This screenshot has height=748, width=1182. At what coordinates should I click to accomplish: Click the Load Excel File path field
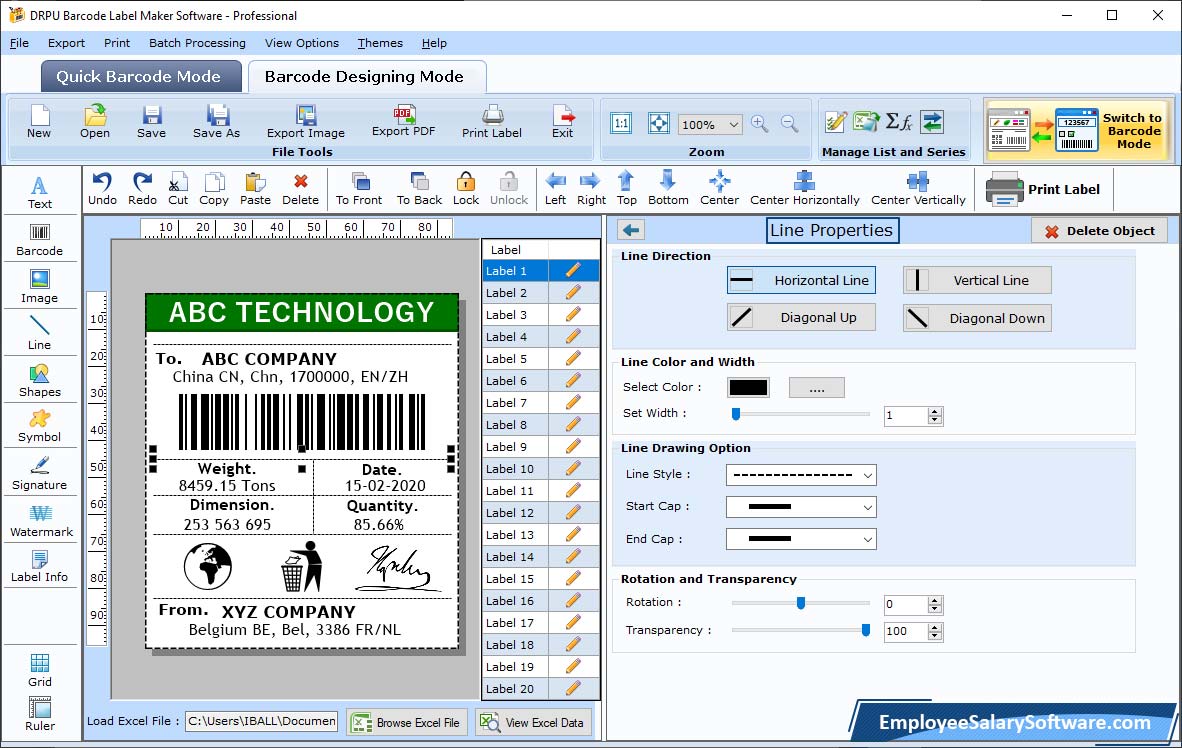262,722
